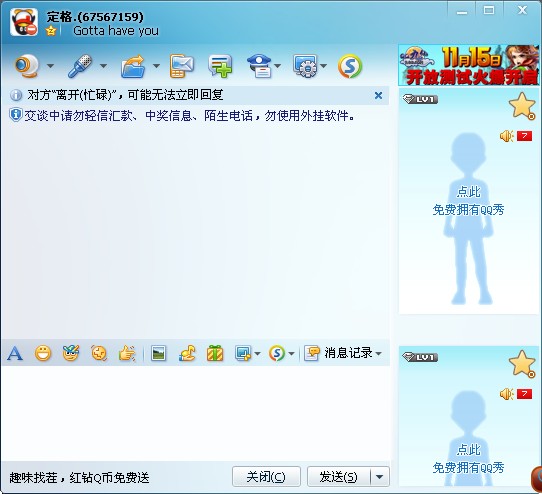Viewport: 542px width, 494px height.
Task: Click the signature text Gotta have you
Action: (x=116, y=31)
